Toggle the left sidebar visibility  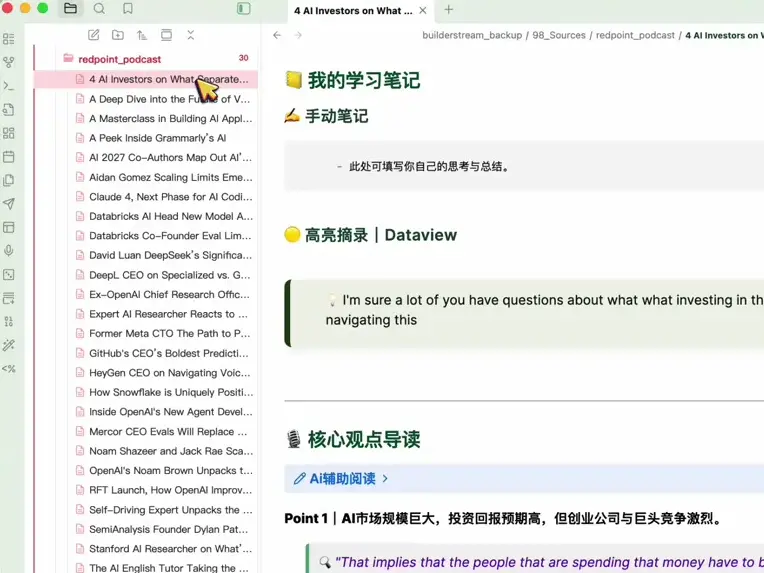tap(243, 9)
